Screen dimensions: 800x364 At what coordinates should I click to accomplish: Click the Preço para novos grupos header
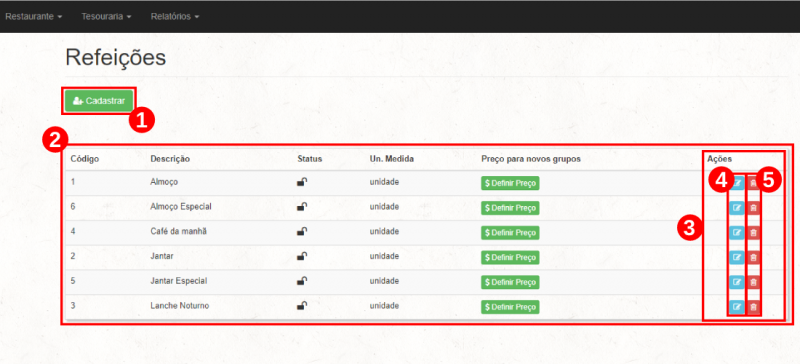(531, 159)
